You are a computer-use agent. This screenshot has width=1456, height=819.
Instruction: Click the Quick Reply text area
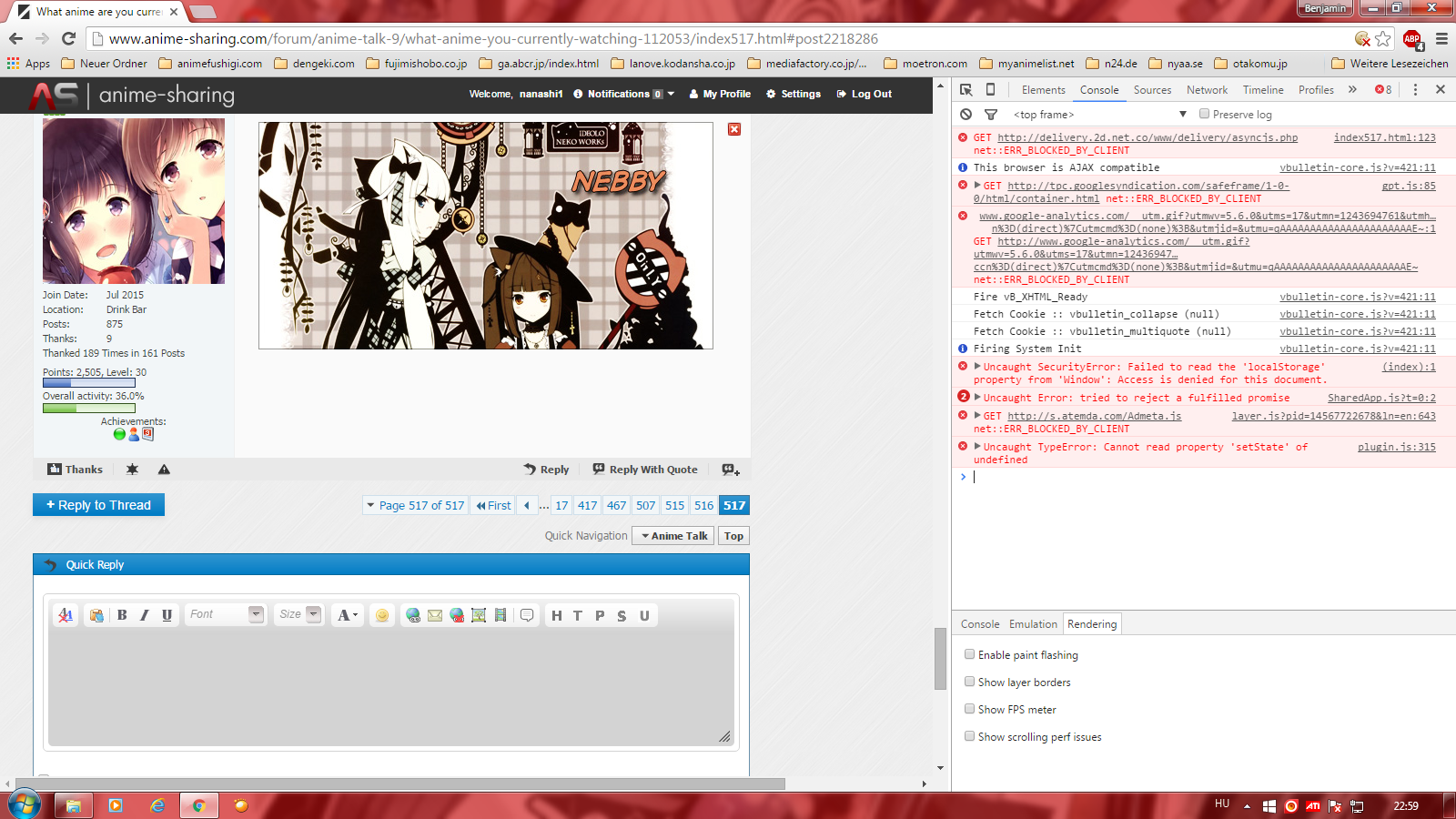click(x=390, y=686)
